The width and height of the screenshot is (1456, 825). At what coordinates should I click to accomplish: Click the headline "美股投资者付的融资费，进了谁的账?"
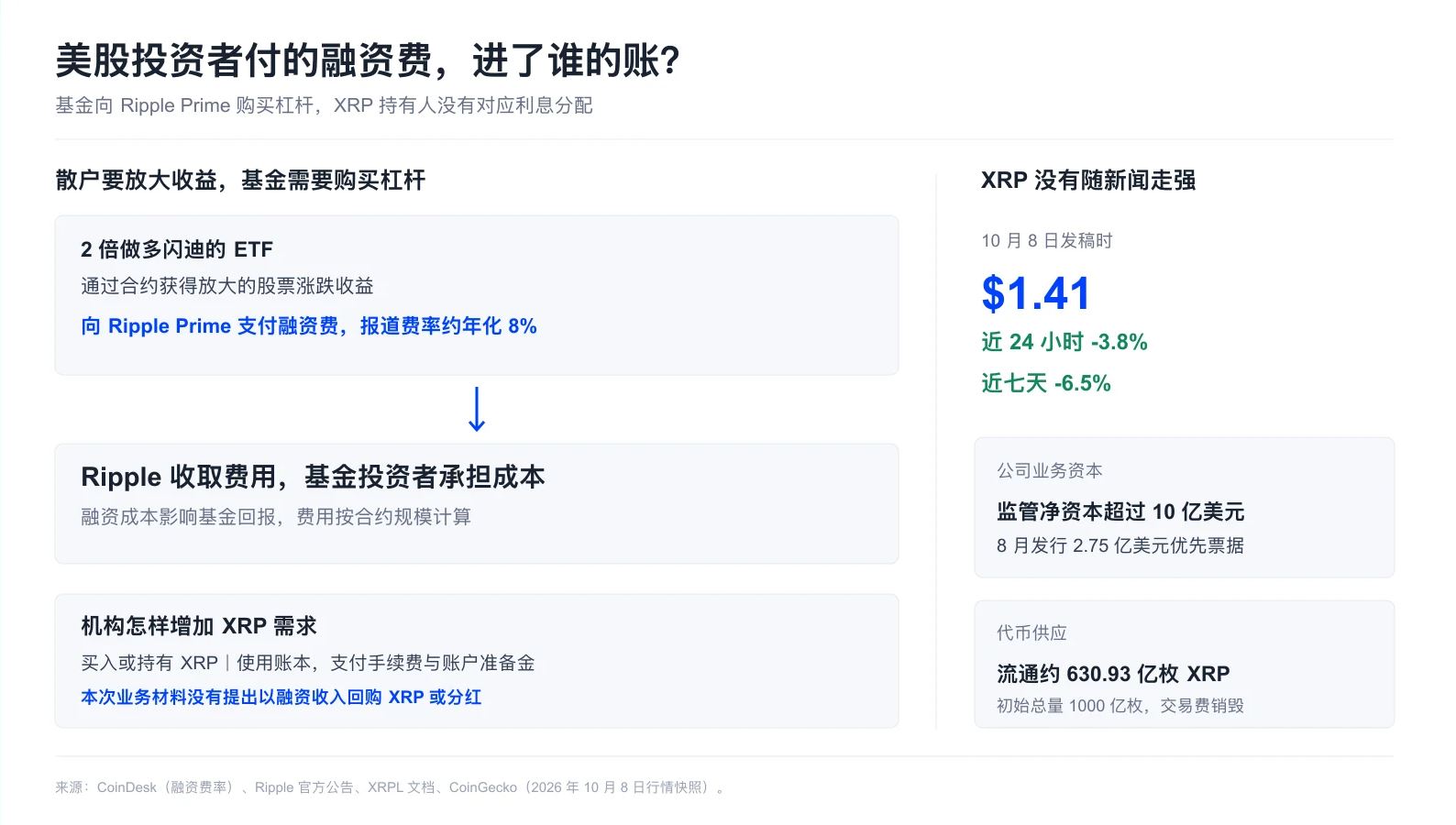pyautogui.click(x=368, y=61)
